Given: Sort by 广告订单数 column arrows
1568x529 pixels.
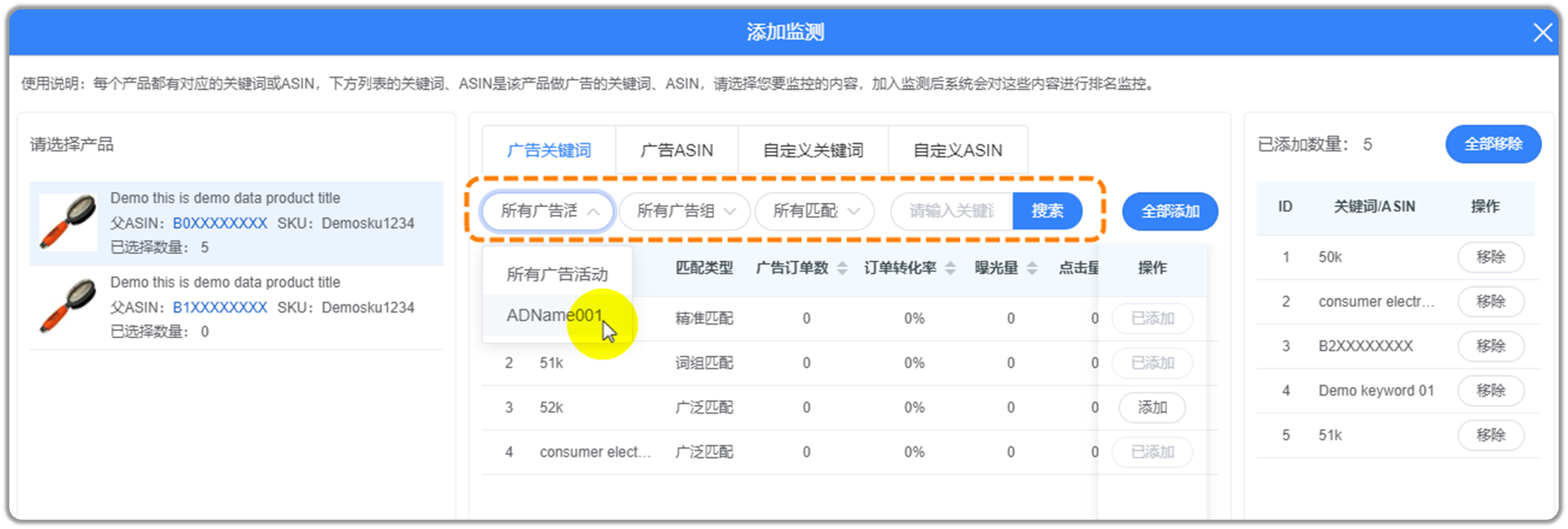Looking at the screenshot, I should point(842,268).
